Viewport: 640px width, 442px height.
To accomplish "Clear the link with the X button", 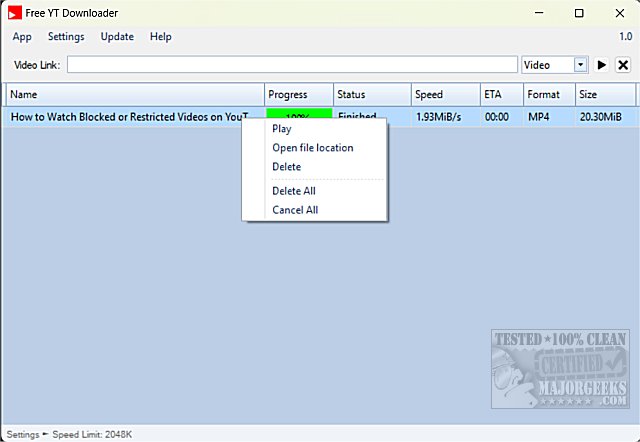I will click(x=623, y=65).
